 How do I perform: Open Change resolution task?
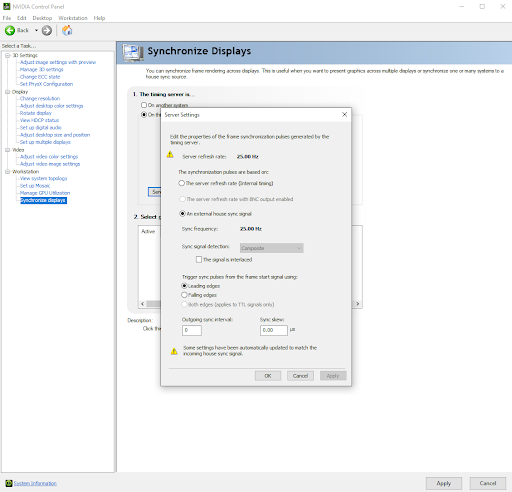(40, 98)
